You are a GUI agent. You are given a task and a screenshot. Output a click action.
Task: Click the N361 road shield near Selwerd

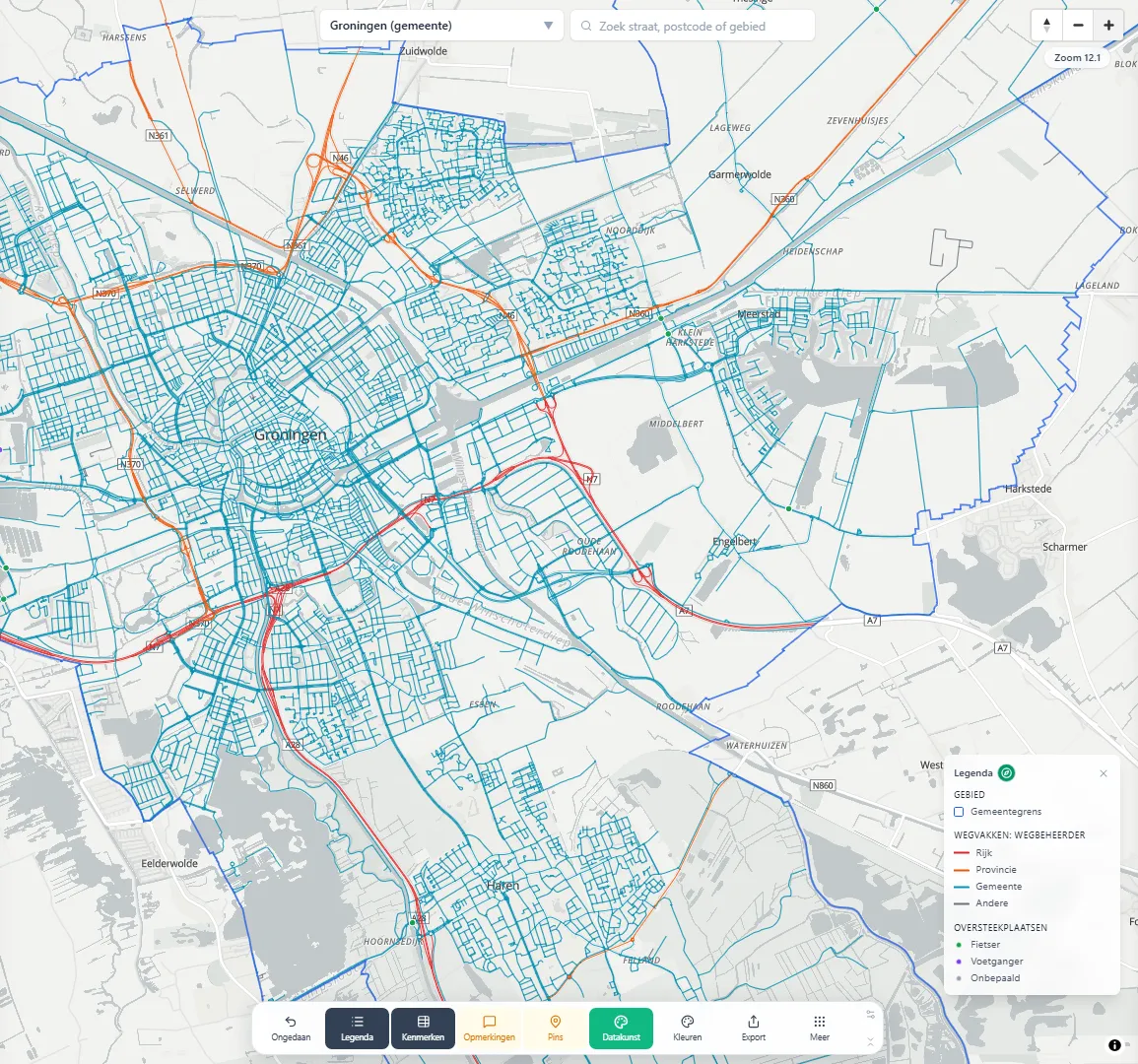coord(158,136)
